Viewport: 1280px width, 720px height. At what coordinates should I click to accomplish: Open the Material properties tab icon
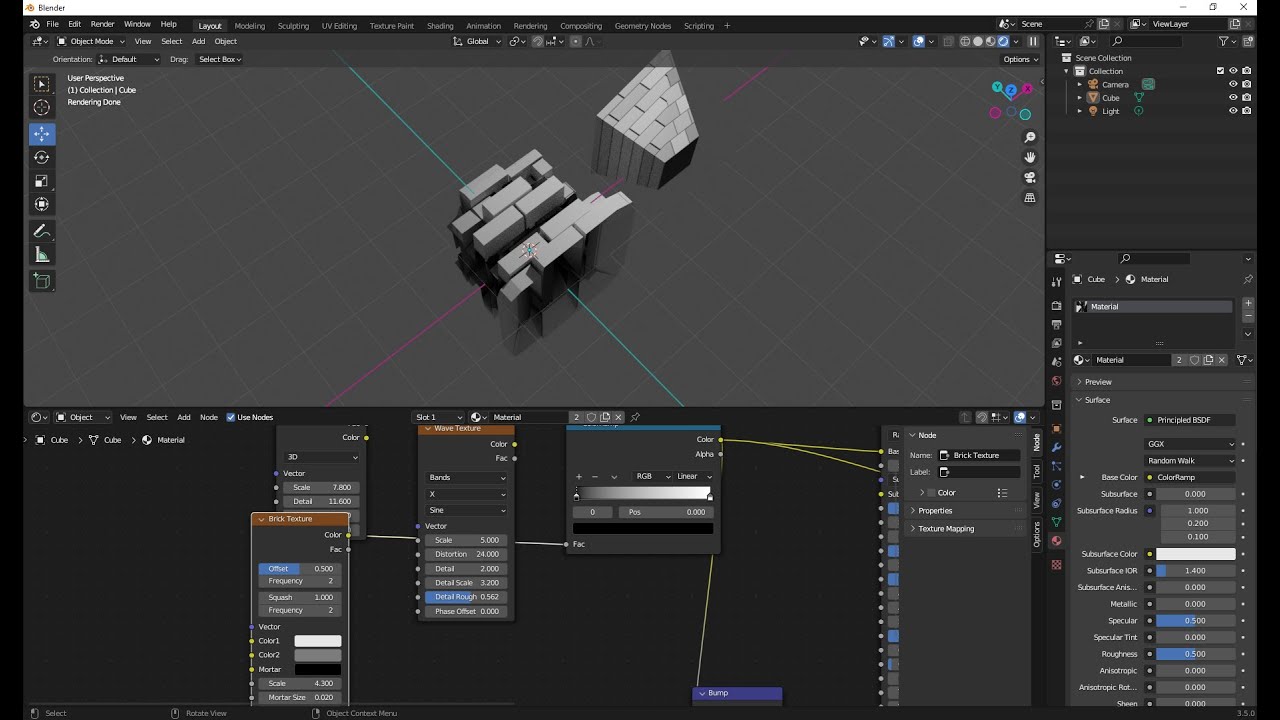coord(1056,541)
